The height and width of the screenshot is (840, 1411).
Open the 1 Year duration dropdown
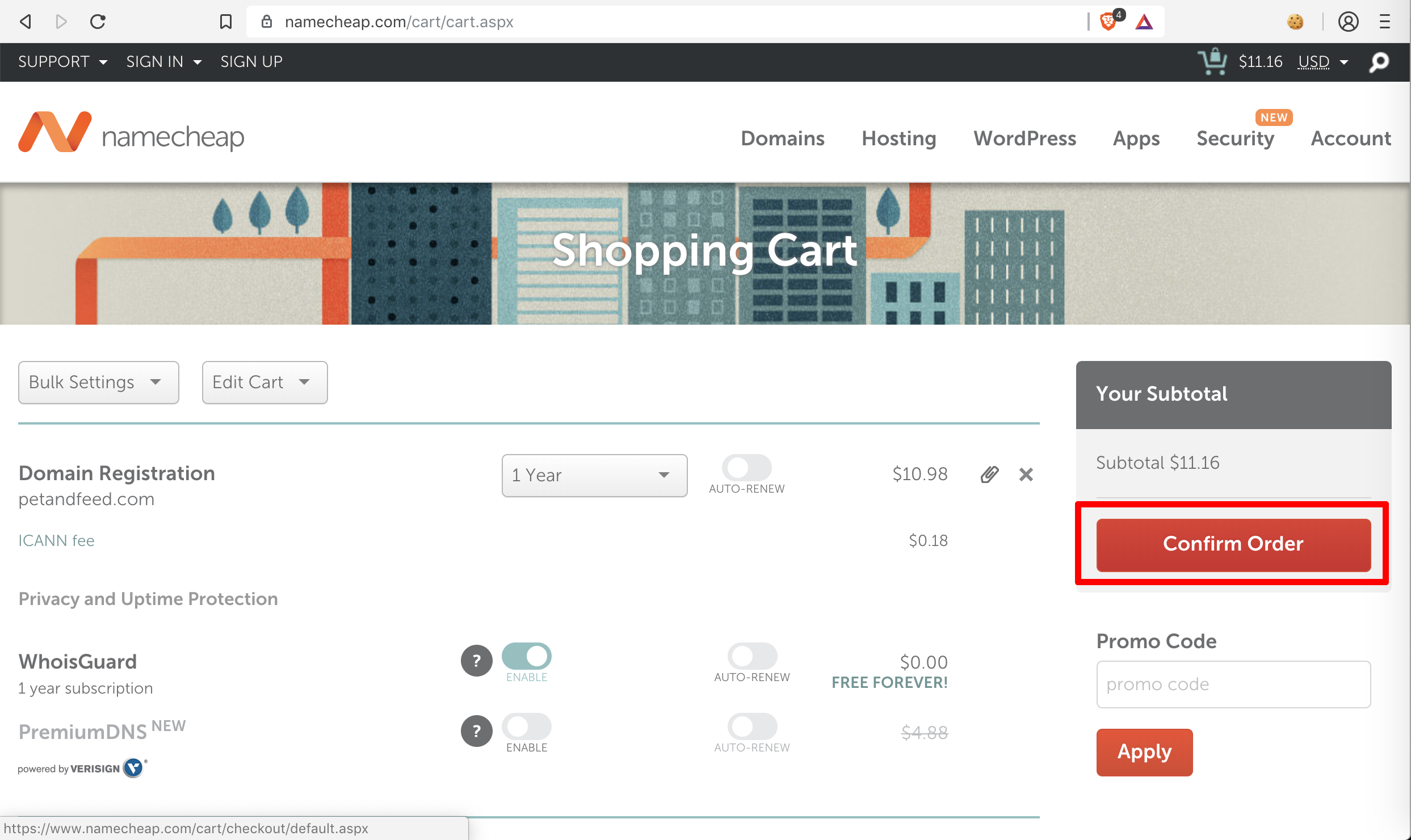(x=594, y=476)
